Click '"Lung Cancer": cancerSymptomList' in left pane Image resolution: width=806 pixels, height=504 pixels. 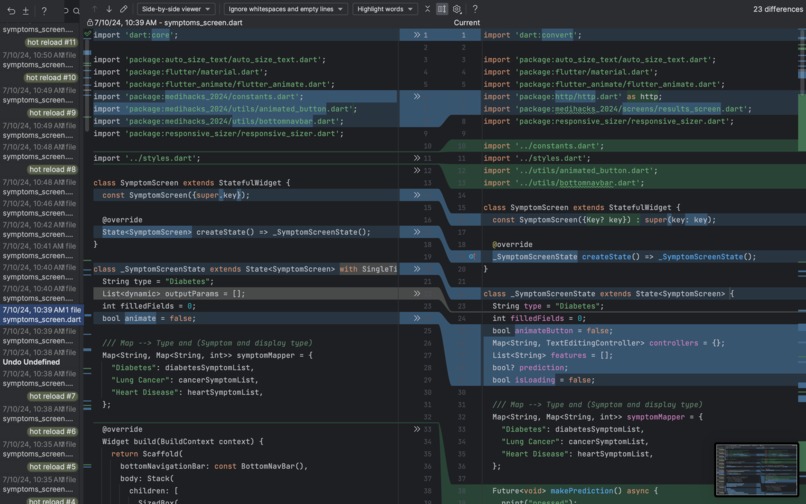pyautogui.click(x=185, y=380)
